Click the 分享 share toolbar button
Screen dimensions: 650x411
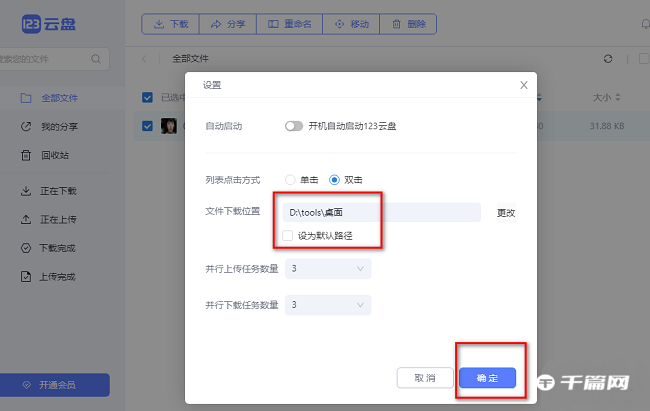coord(227,23)
